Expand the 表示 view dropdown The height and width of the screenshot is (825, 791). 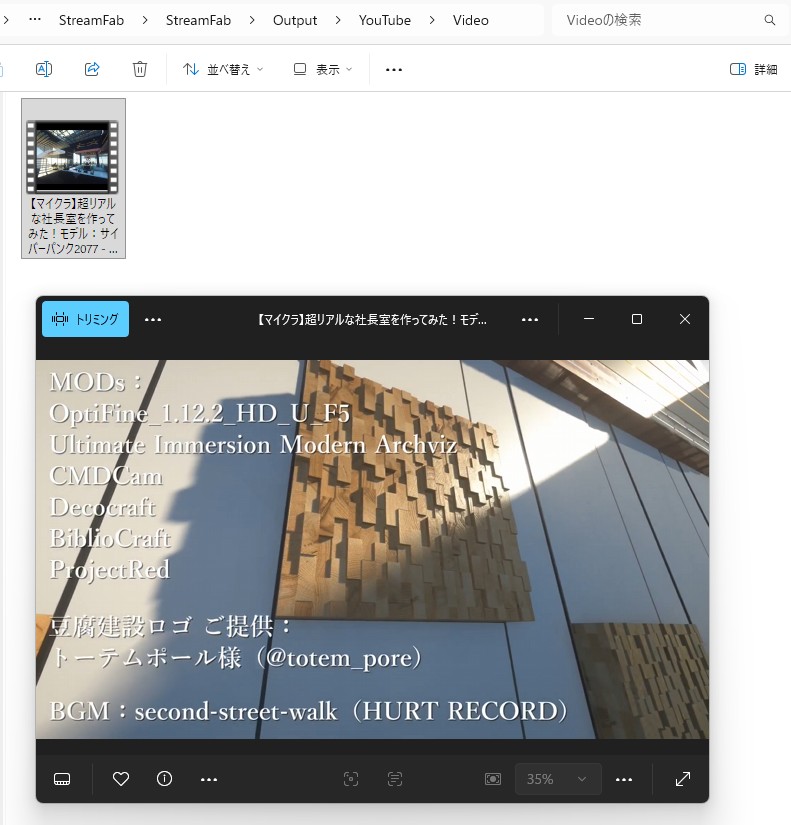[323, 69]
